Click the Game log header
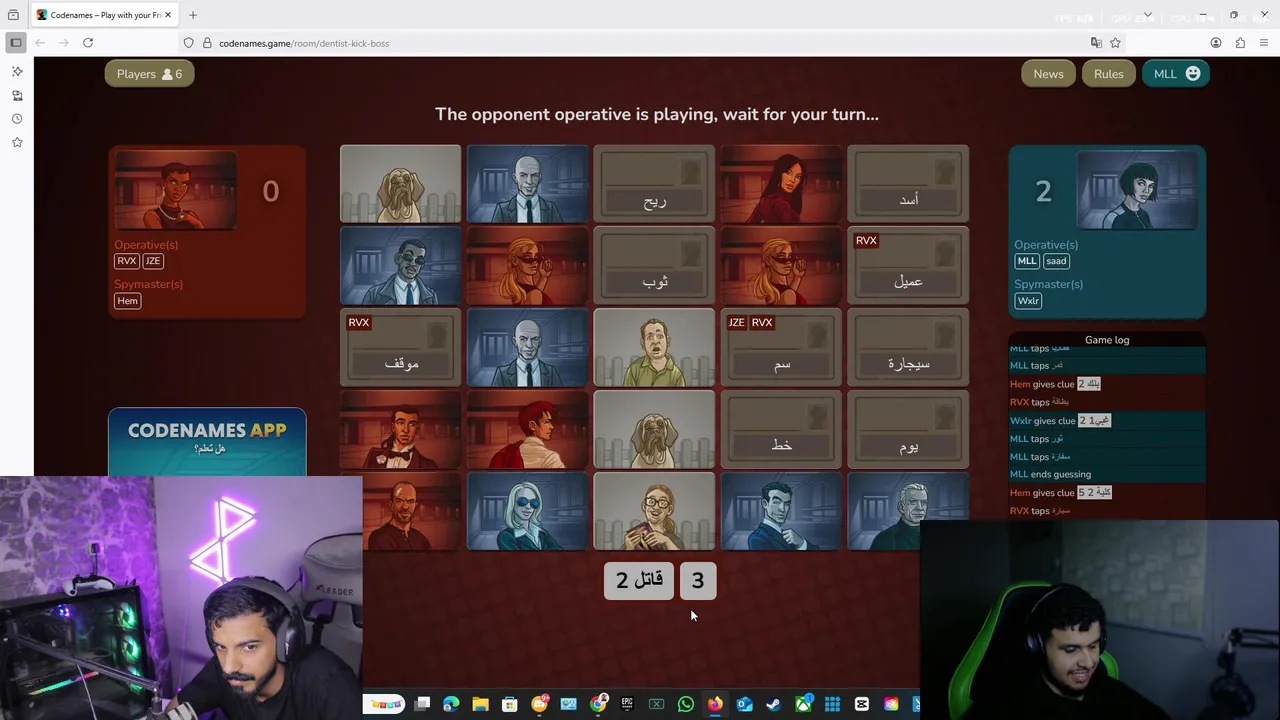Screen dimensions: 1280x720 [1107, 340]
